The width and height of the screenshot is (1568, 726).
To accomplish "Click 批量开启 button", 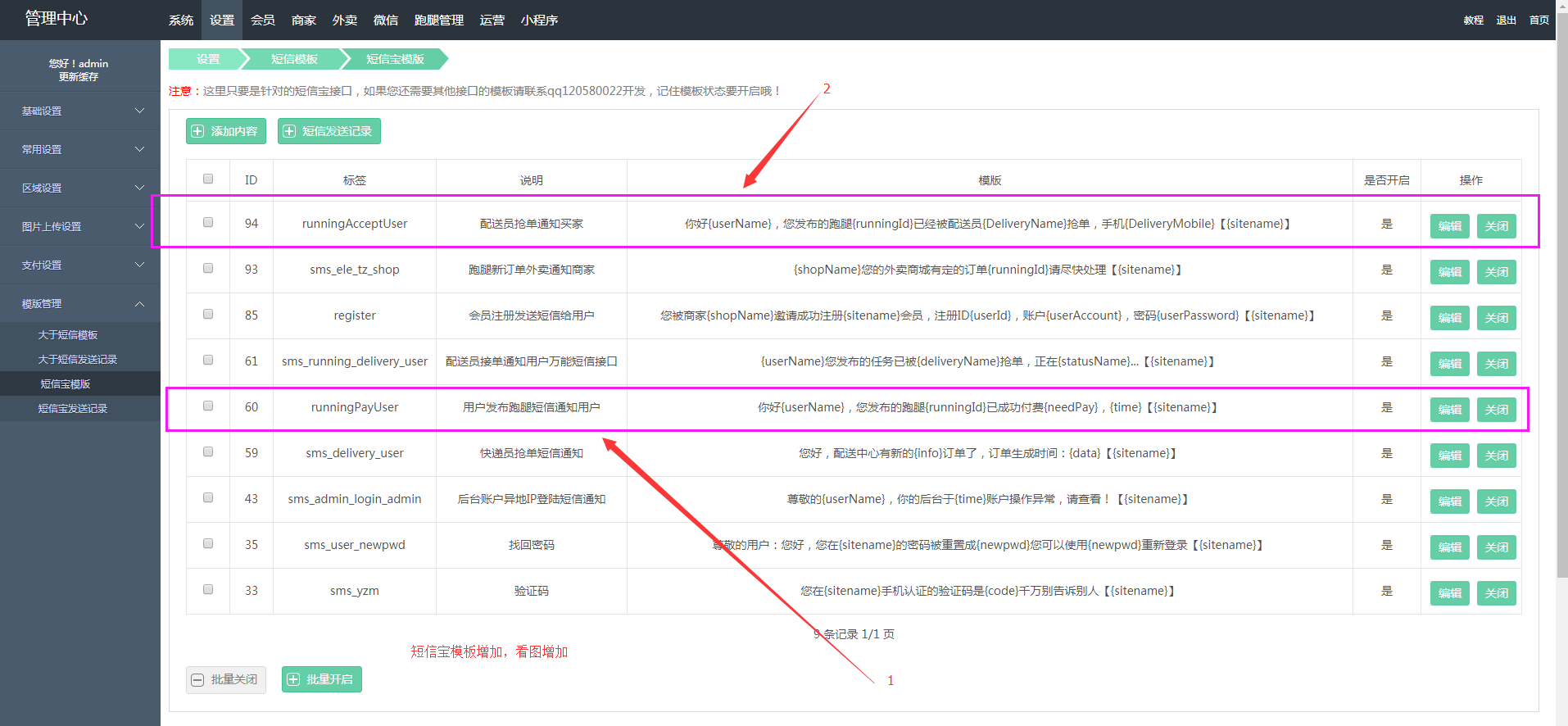I will point(322,679).
